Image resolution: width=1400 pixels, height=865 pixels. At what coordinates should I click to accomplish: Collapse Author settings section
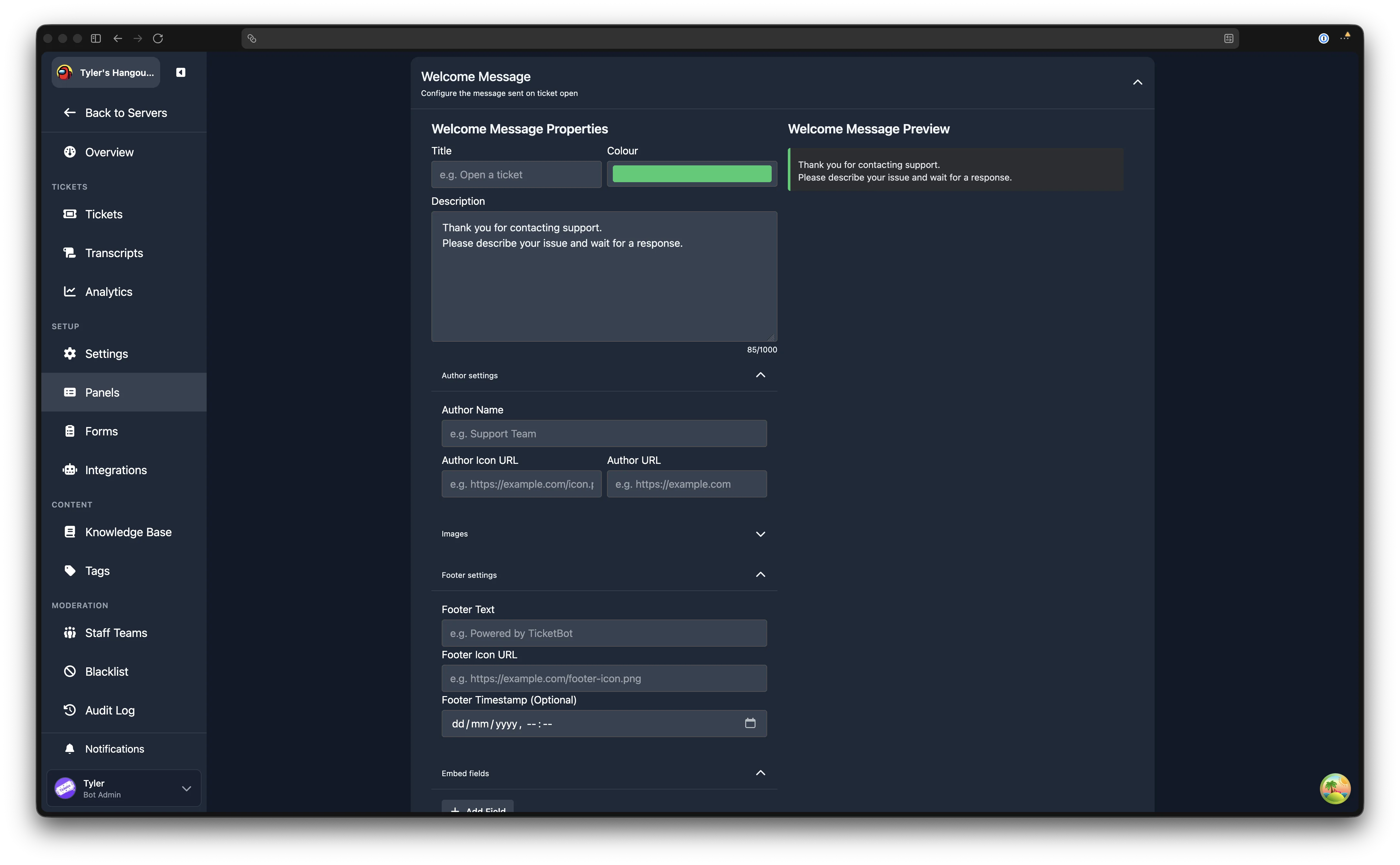coord(761,375)
